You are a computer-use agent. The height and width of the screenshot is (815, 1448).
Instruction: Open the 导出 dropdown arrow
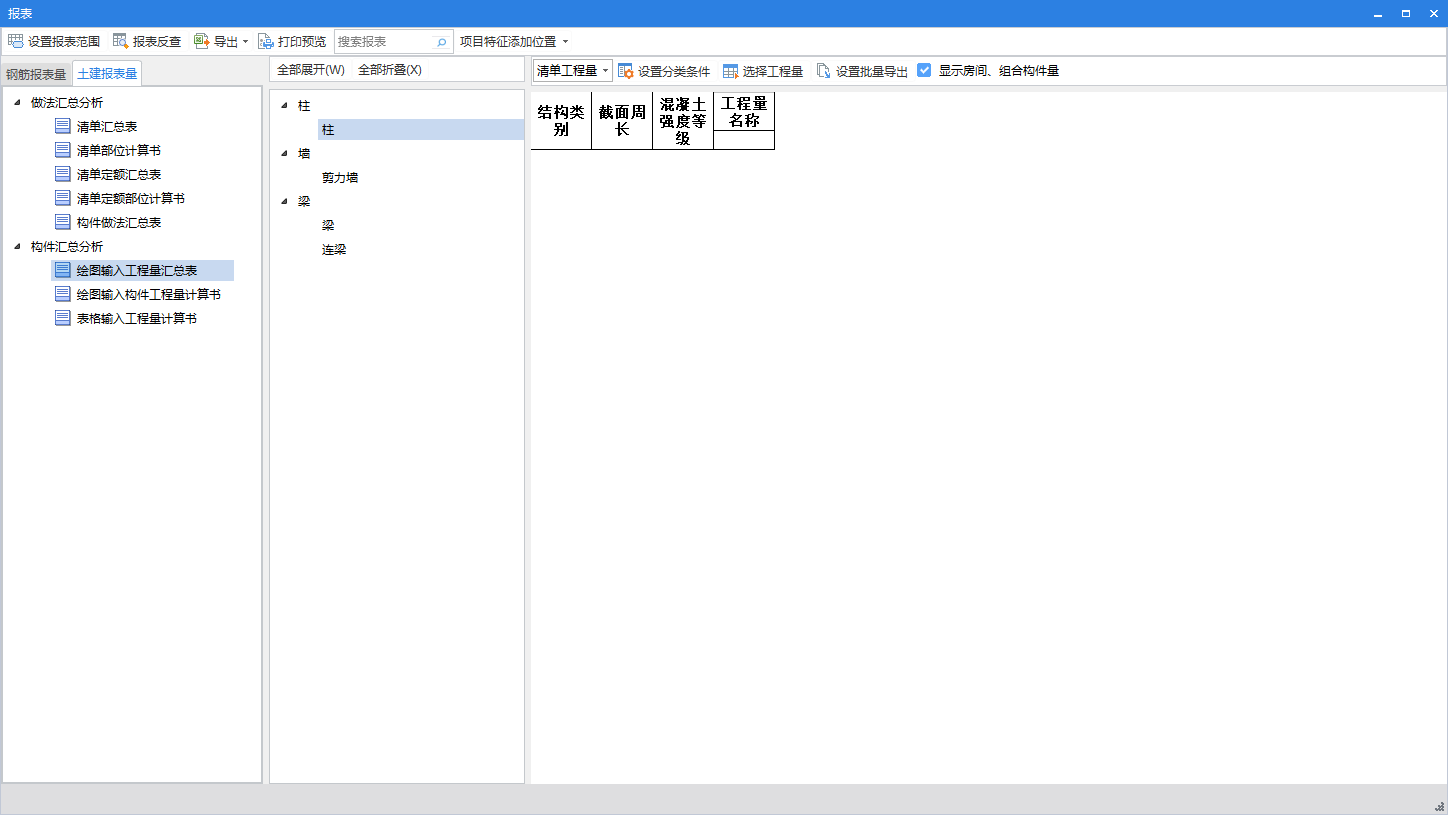[245, 42]
